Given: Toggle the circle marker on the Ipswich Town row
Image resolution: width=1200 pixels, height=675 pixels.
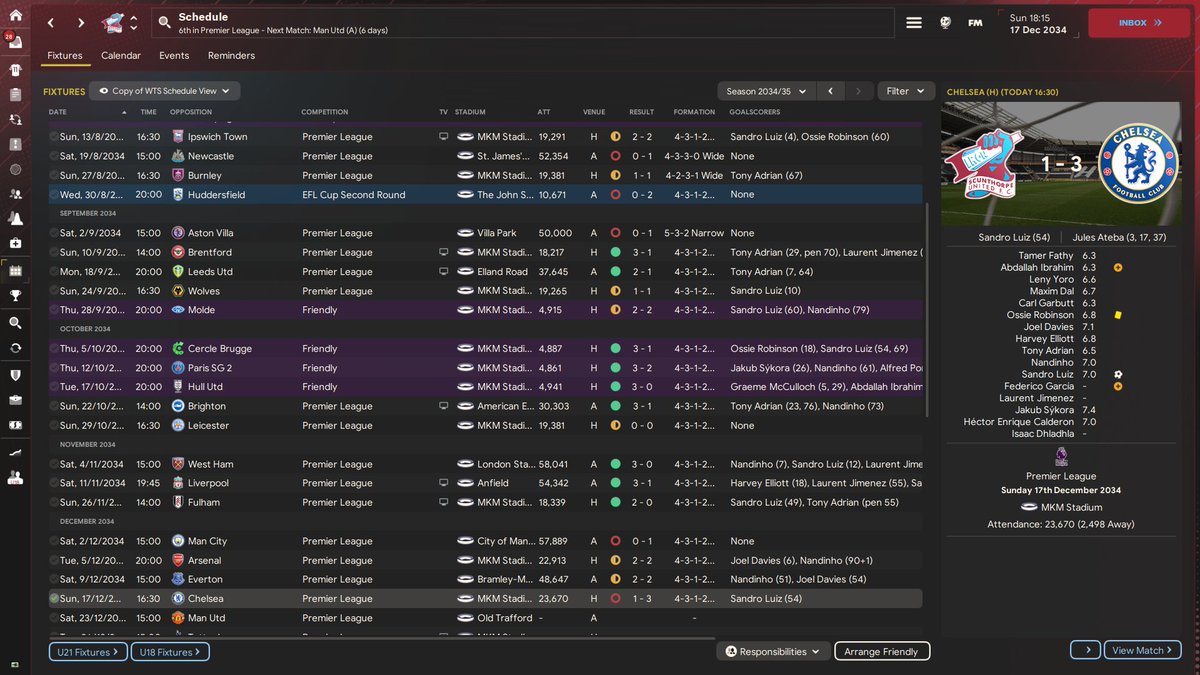Looking at the screenshot, I should click(x=54, y=137).
